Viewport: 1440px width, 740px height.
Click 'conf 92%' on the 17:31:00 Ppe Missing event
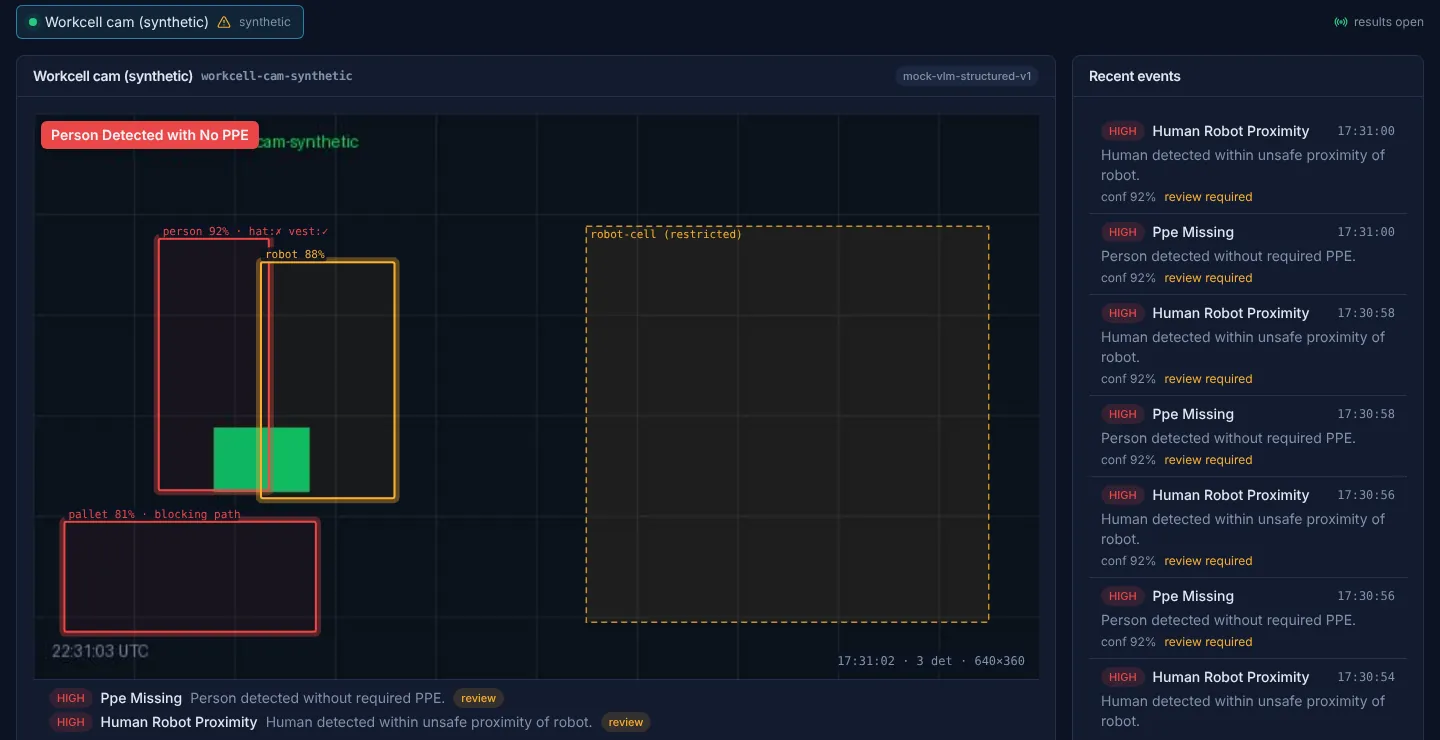click(1128, 278)
